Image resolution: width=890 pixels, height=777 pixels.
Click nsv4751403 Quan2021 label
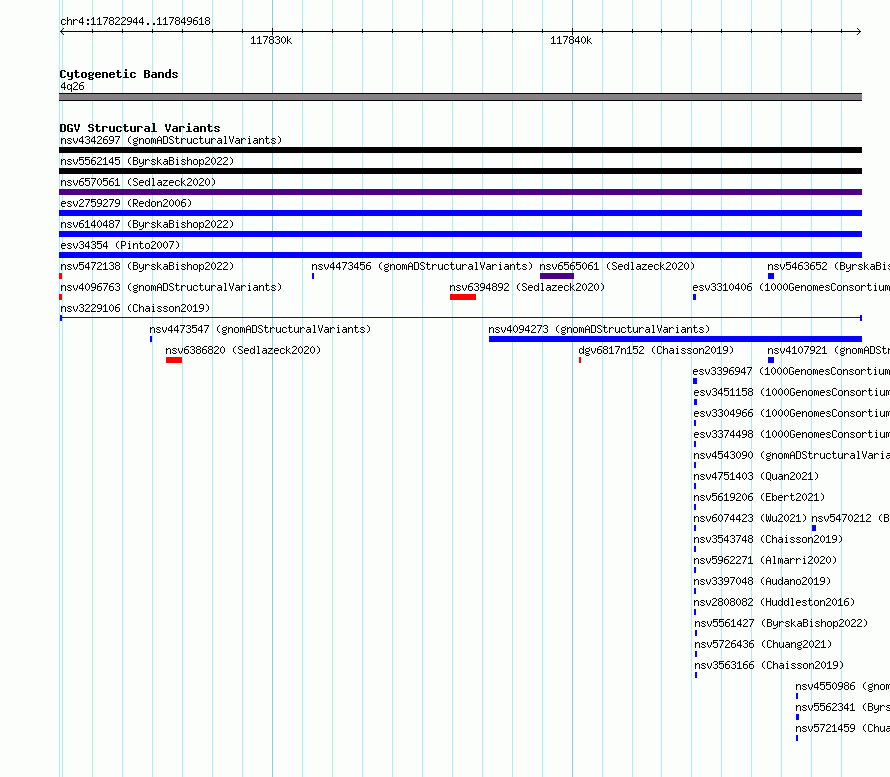coord(756,476)
